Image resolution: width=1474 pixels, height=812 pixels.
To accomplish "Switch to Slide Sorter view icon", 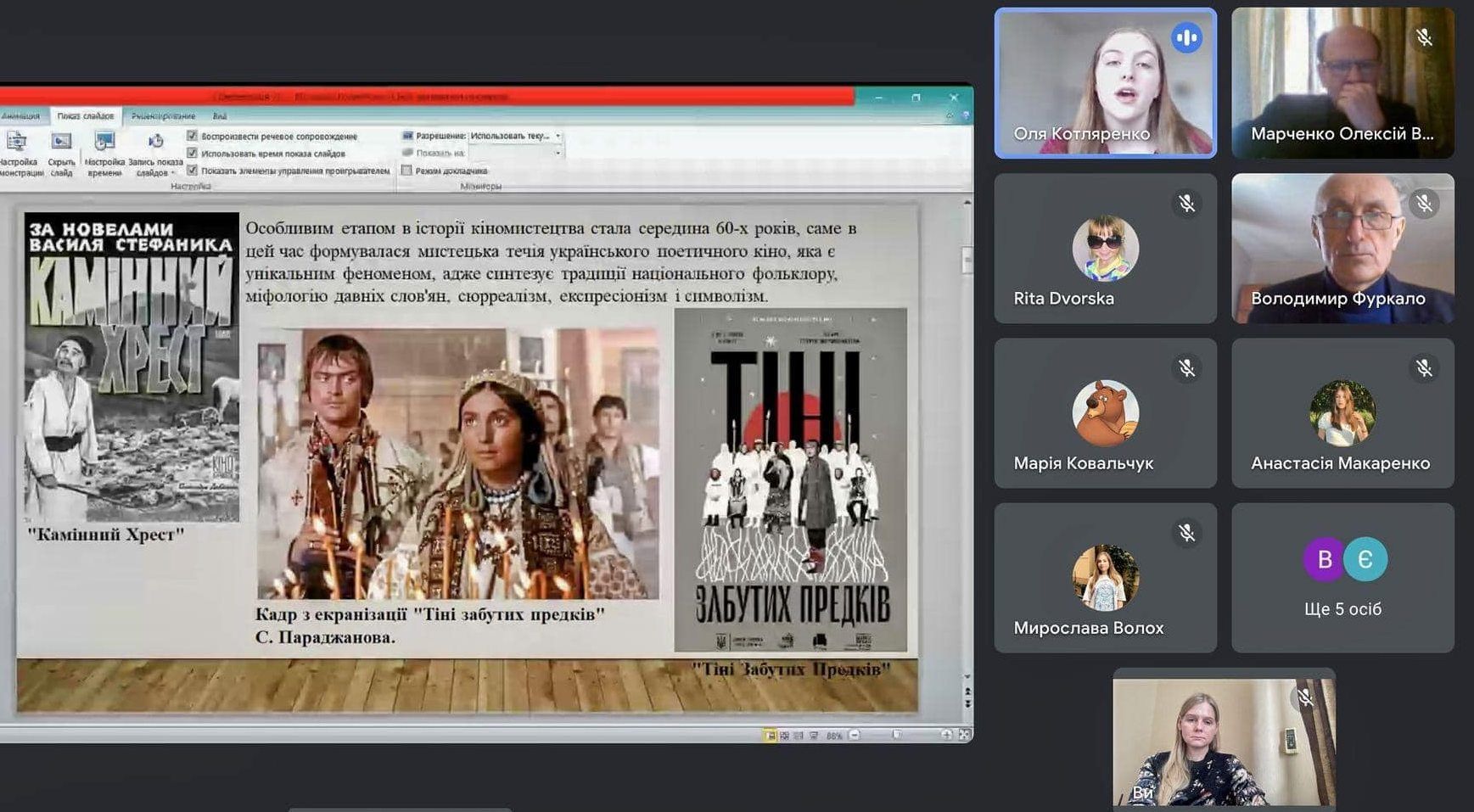I will [x=784, y=735].
